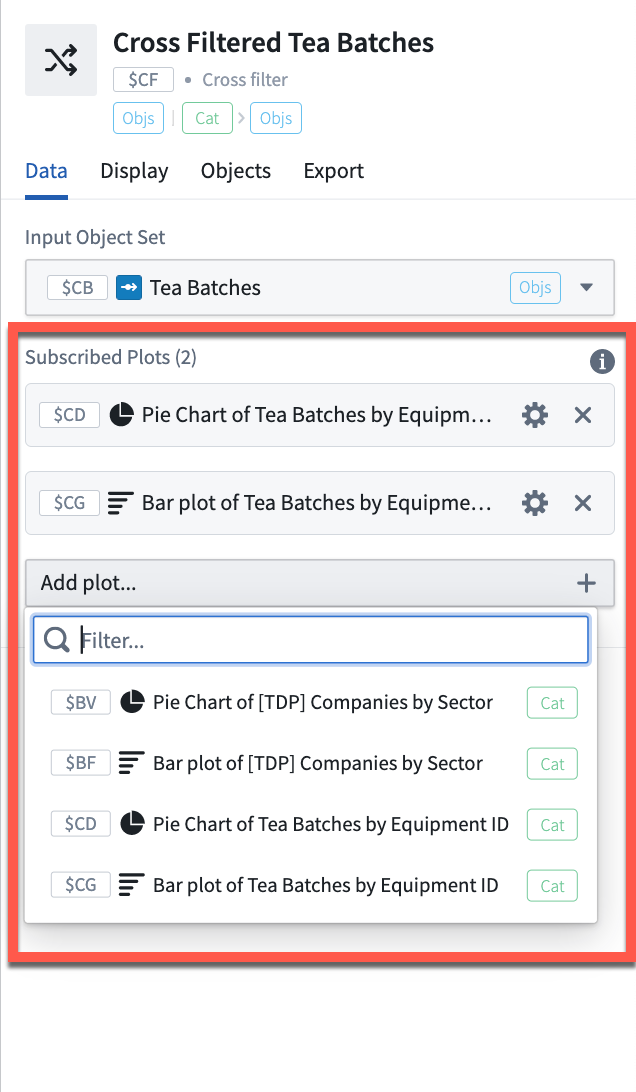This screenshot has height=1092, width=636.
Task: Switch to the Data tab
Action: (47, 171)
